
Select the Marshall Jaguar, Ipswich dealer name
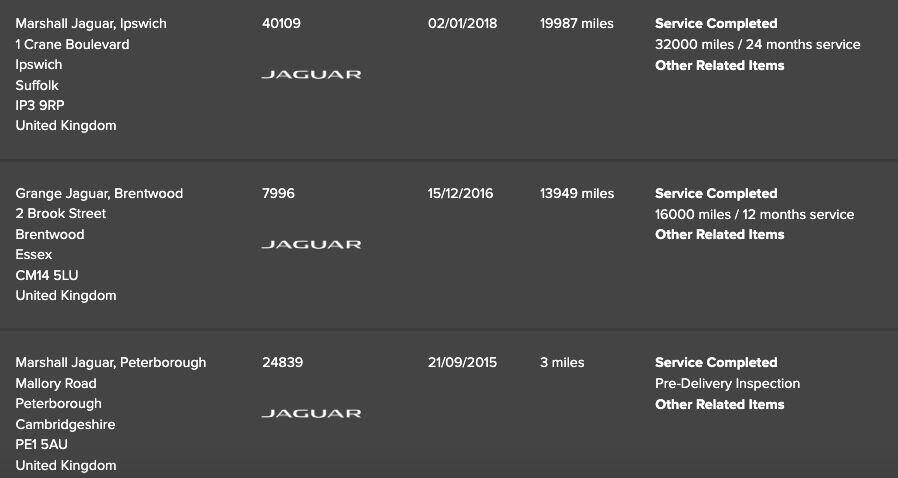[91, 23]
